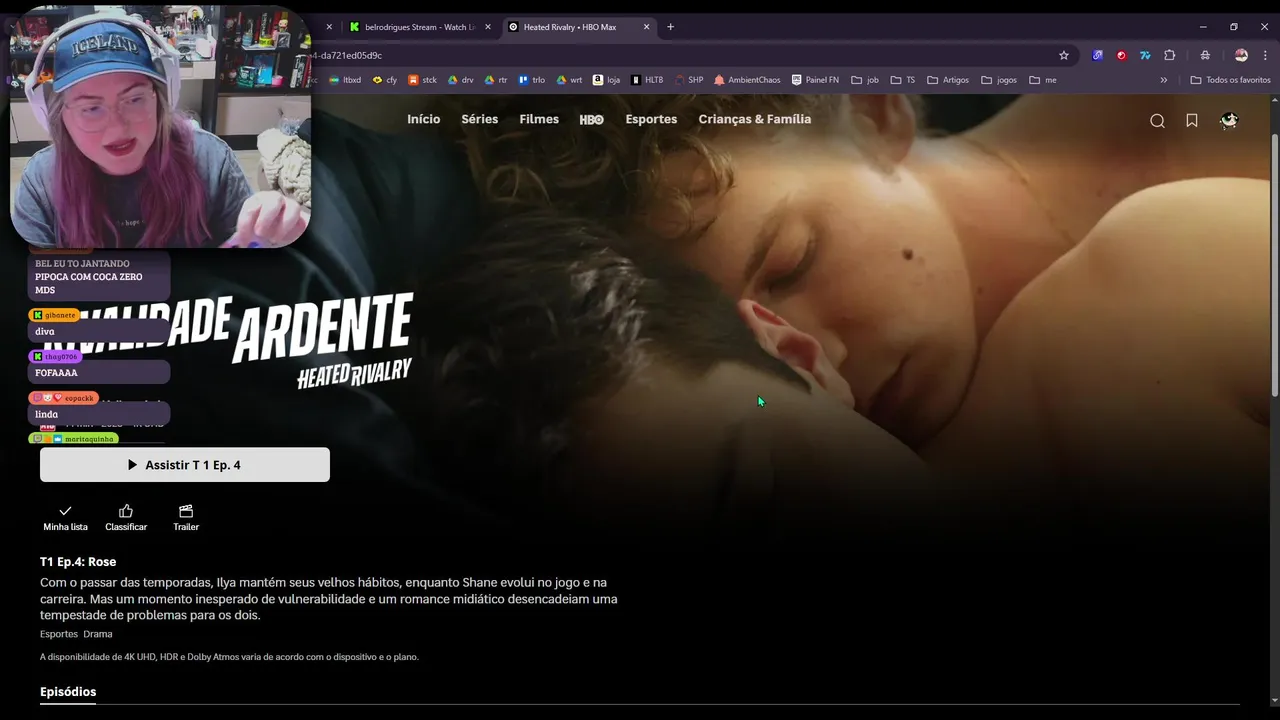Open the Filmes section

click(539, 119)
